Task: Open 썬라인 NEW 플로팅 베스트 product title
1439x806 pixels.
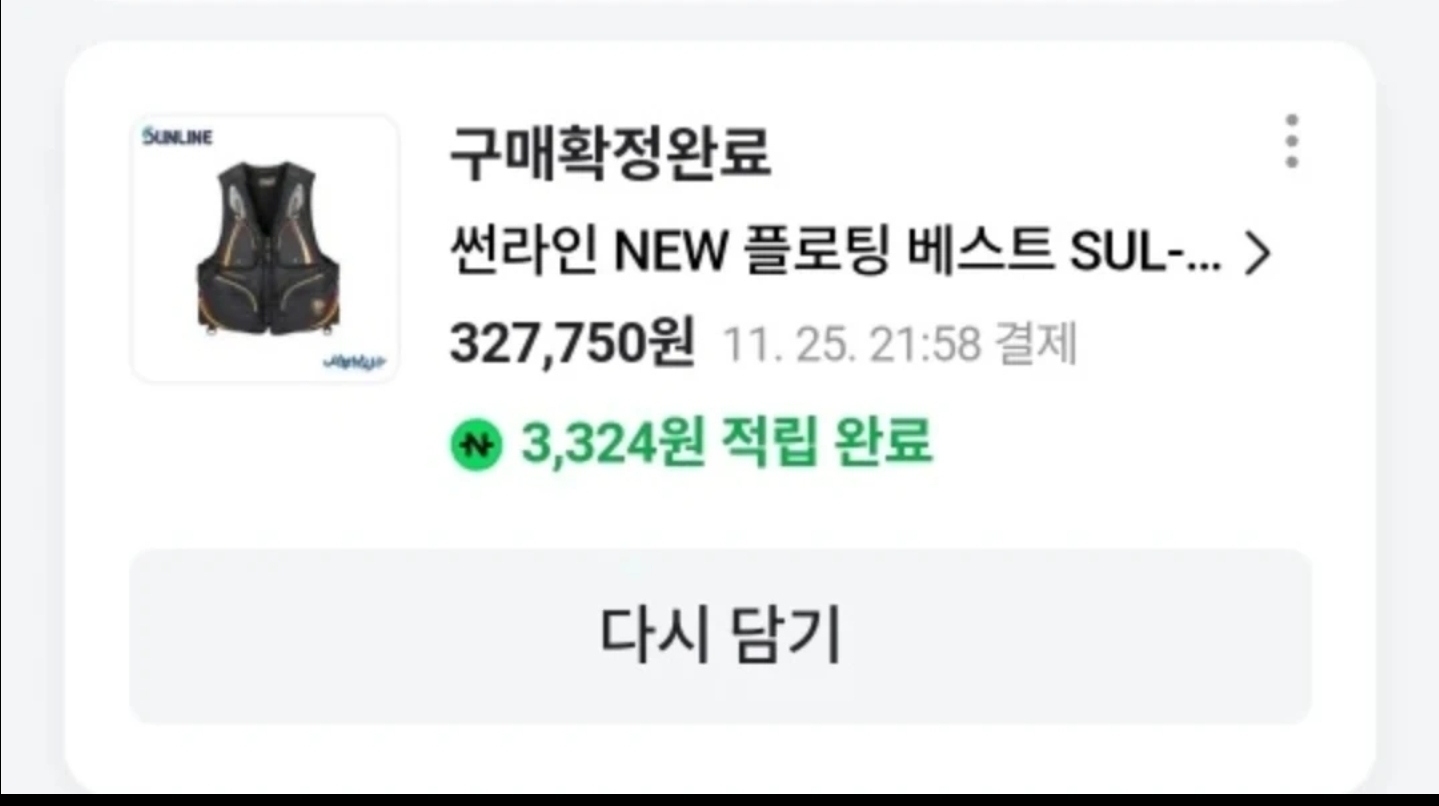Action: point(835,254)
